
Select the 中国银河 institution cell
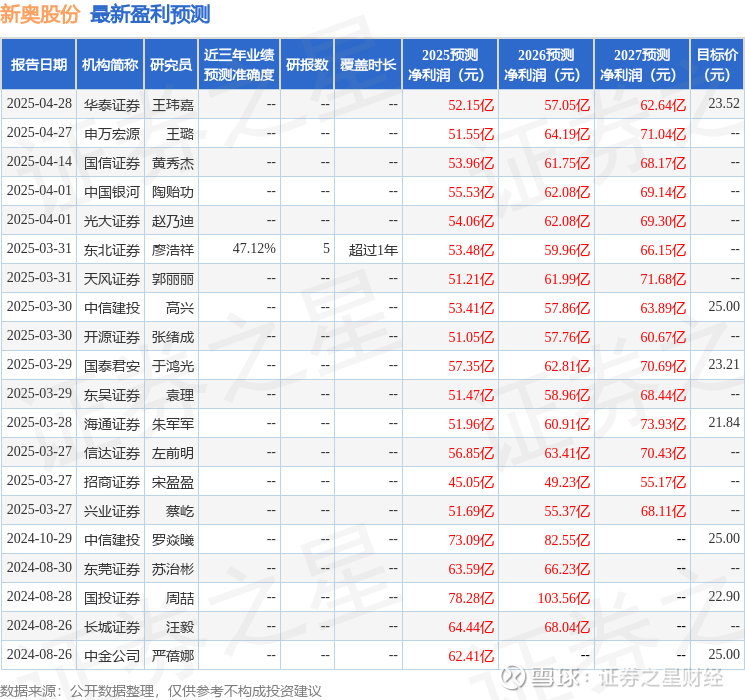112,192
